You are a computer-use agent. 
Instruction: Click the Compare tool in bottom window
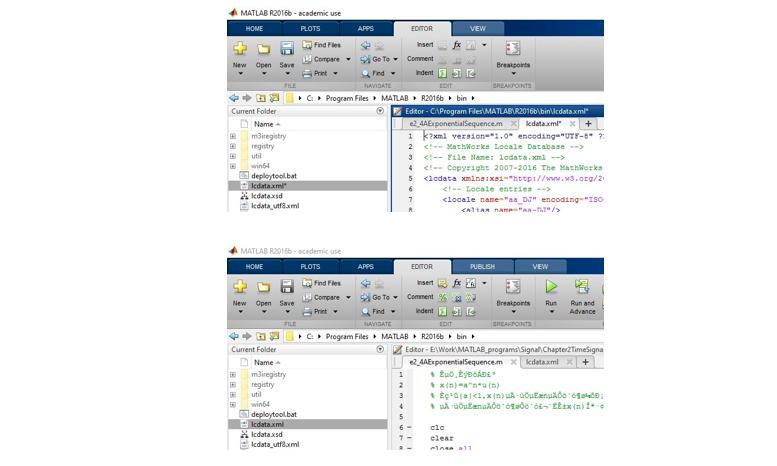(x=321, y=297)
